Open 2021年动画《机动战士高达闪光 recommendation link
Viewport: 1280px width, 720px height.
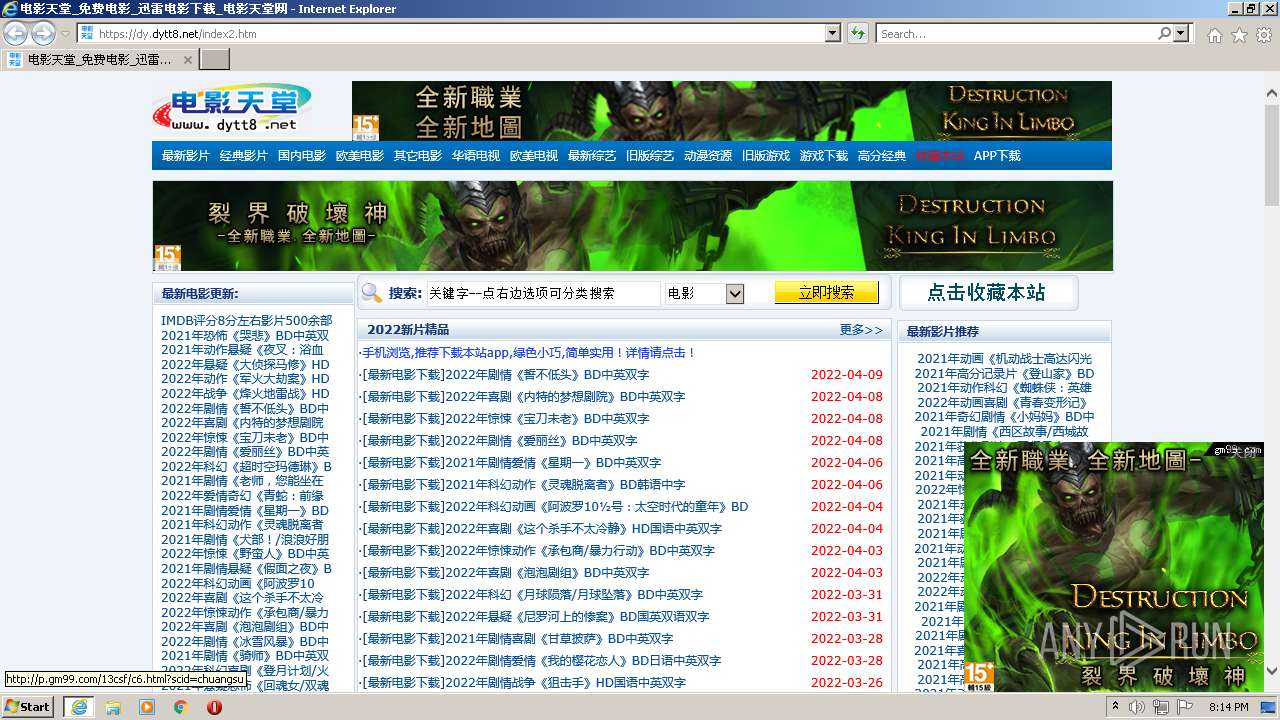(1004, 359)
